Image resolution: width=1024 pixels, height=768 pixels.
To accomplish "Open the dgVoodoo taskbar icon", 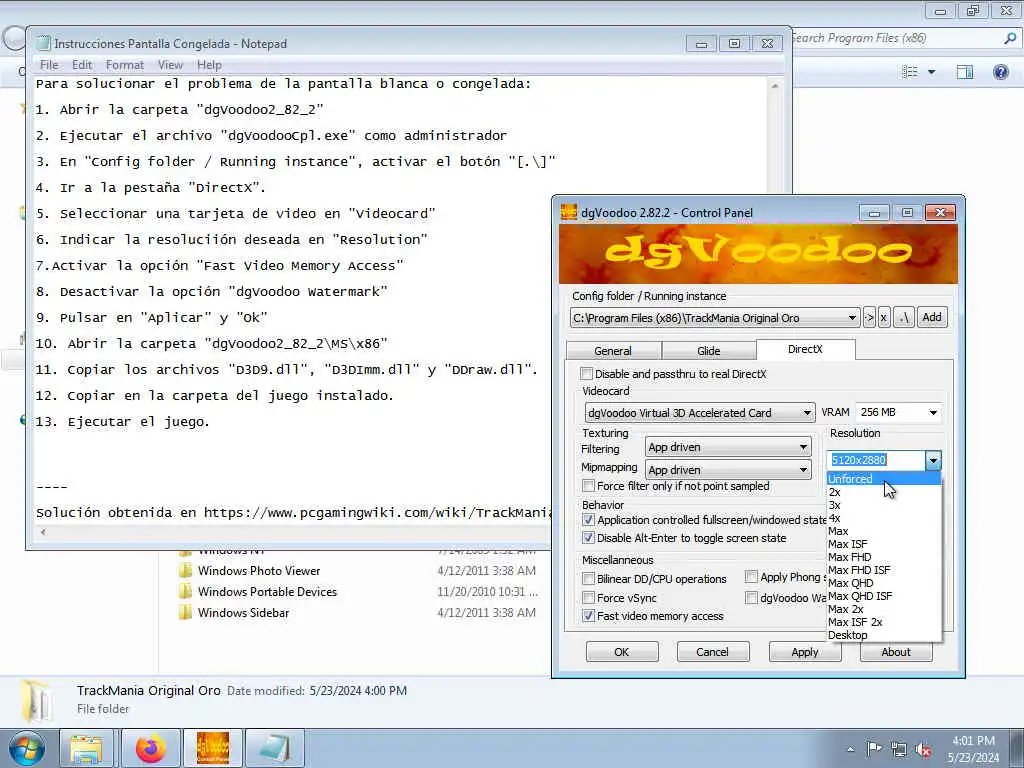I will coord(212,748).
